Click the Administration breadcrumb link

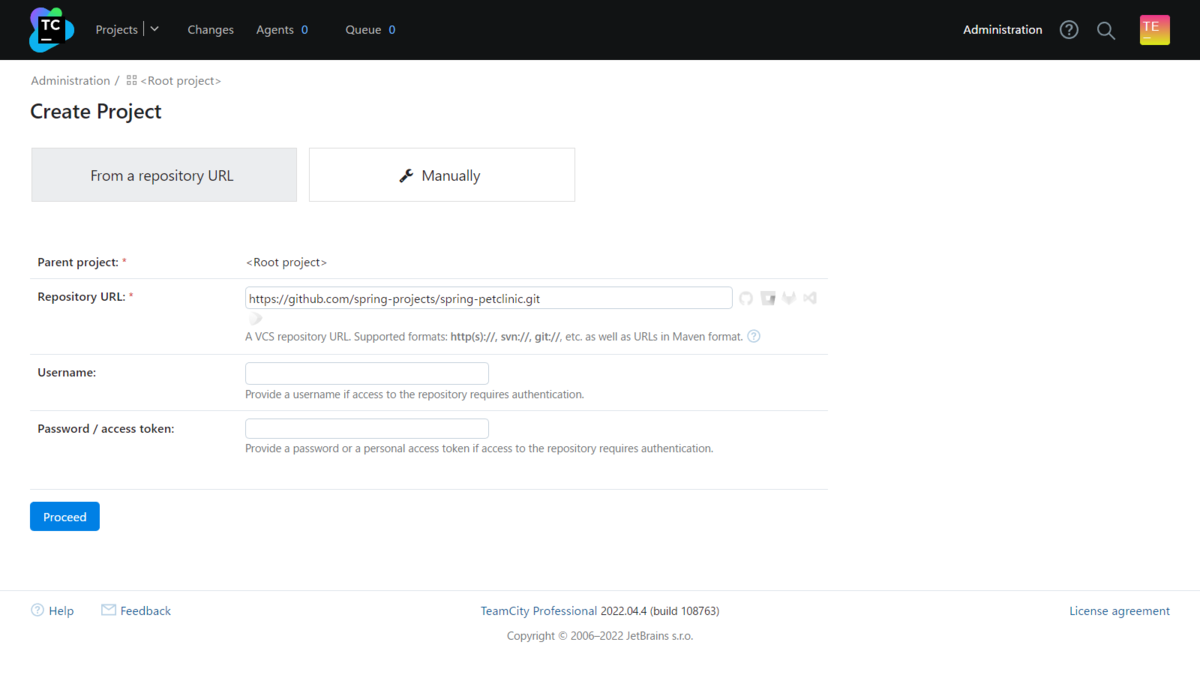70,81
